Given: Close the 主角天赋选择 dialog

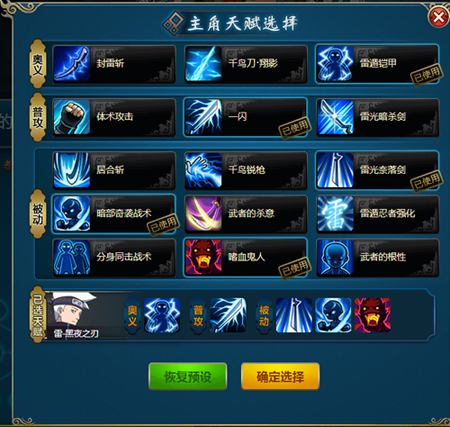Looking at the screenshot, I should 438,17.
